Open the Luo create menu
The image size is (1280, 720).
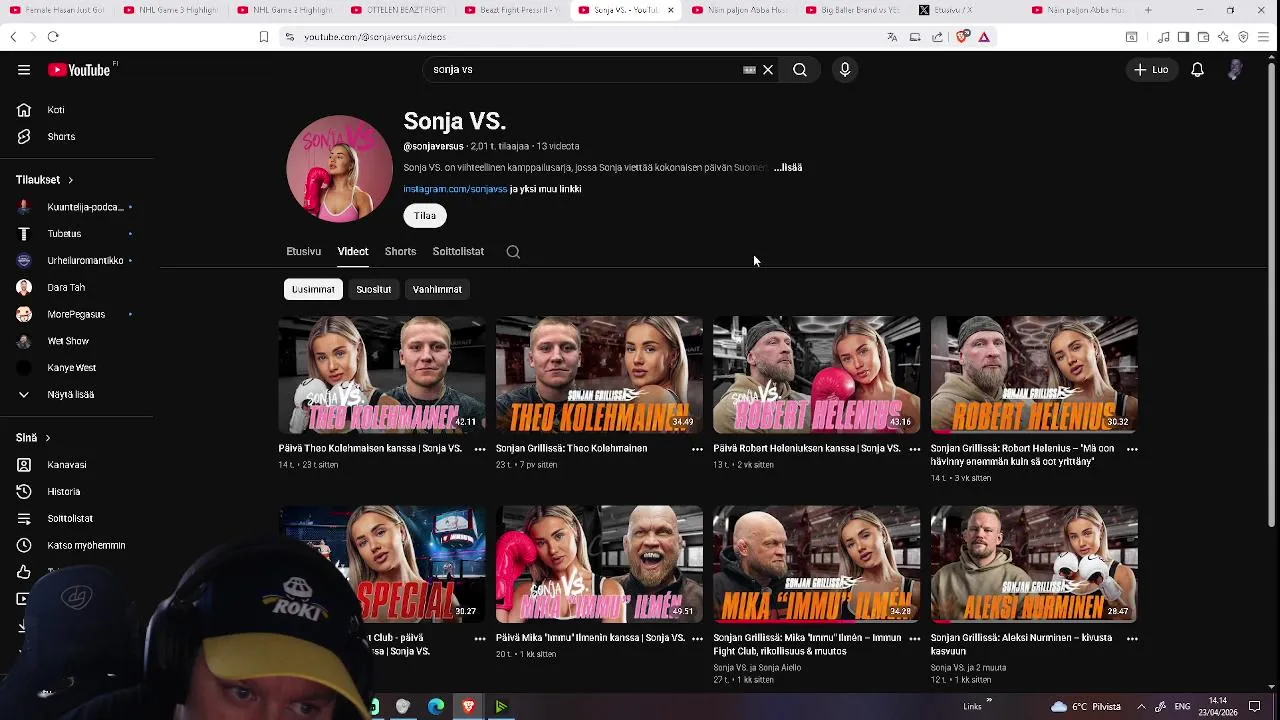click(x=1151, y=70)
